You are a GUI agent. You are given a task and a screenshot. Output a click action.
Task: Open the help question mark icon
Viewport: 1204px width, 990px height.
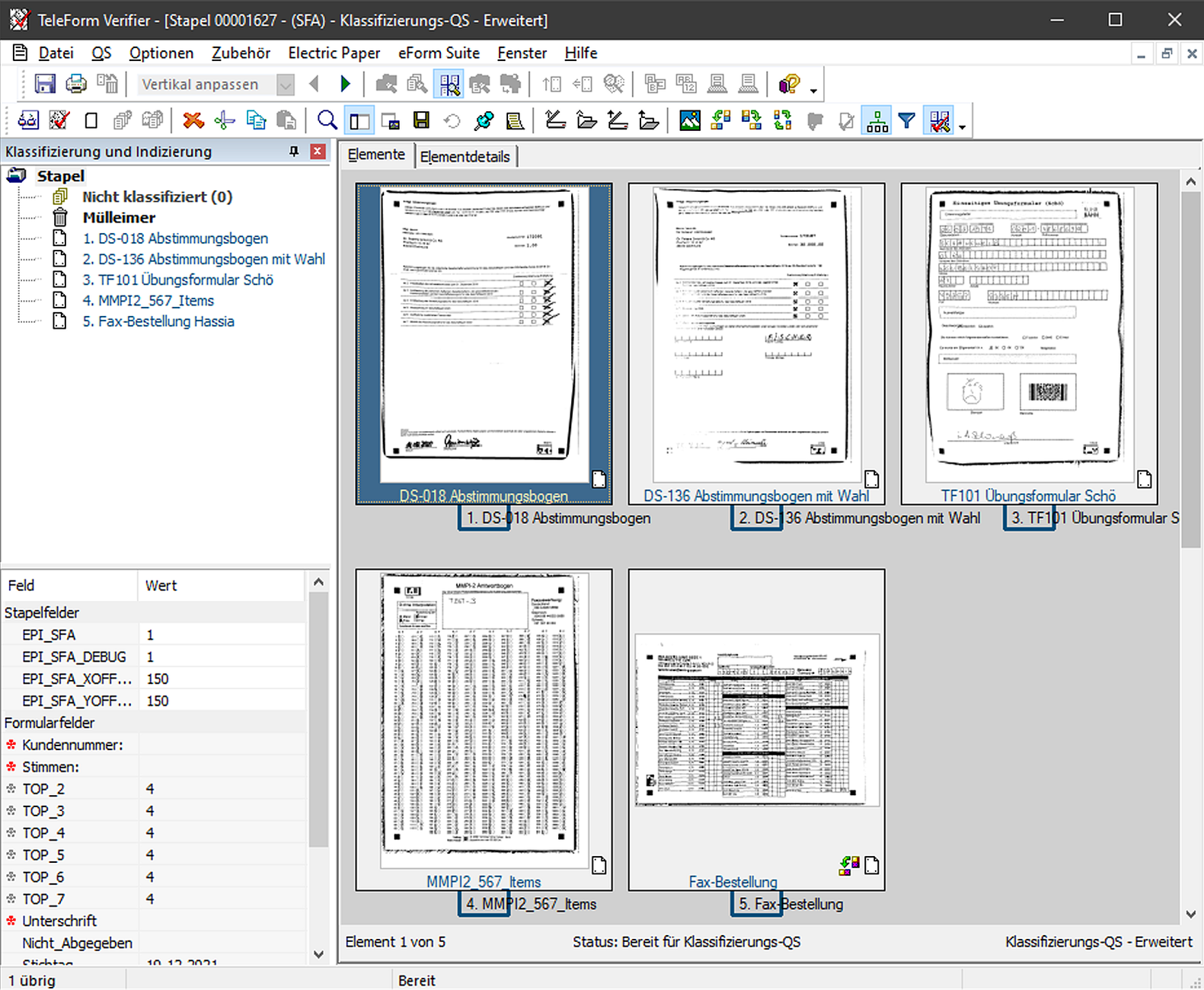[x=789, y=84]
